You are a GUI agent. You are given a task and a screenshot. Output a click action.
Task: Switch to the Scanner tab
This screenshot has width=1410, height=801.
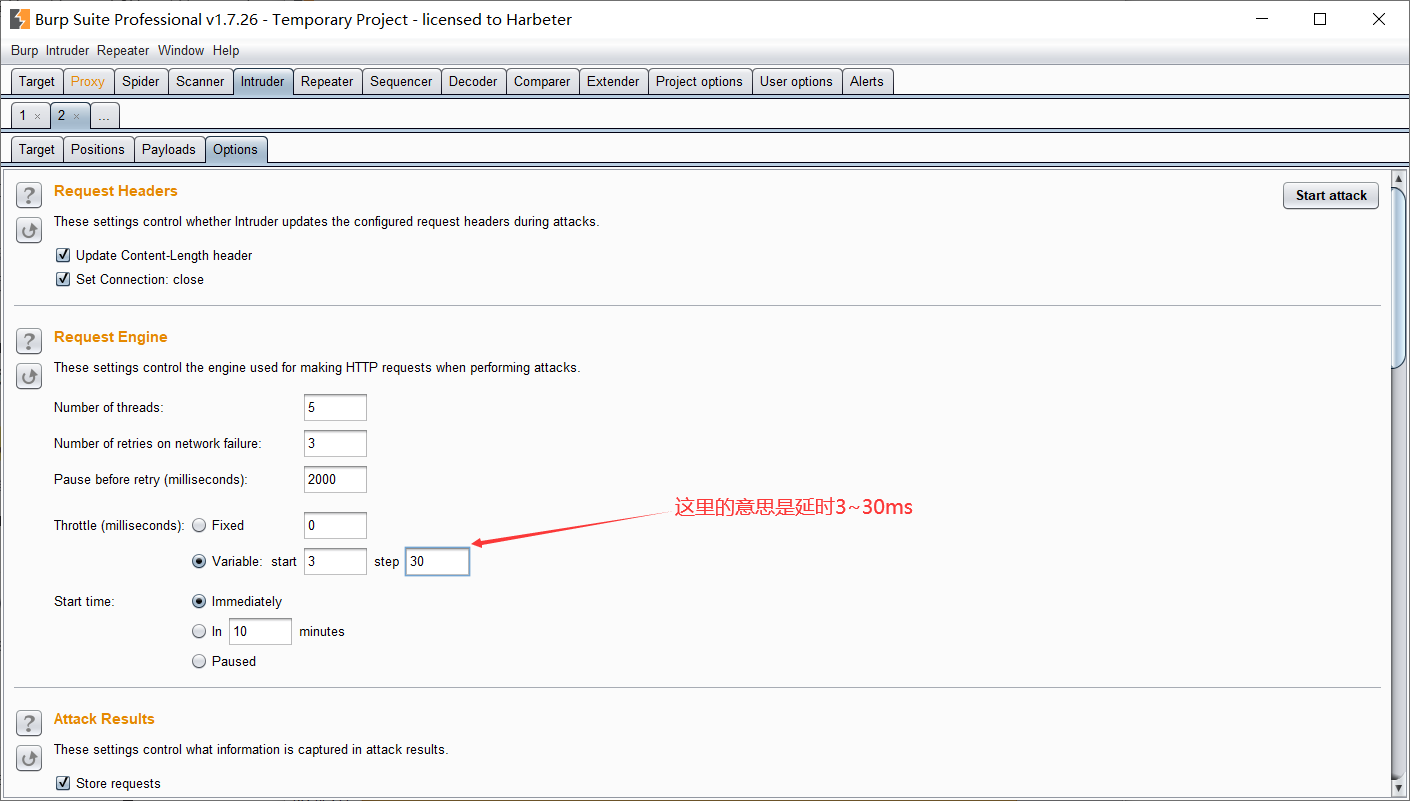pyautogui.click(x=200, y=81)
